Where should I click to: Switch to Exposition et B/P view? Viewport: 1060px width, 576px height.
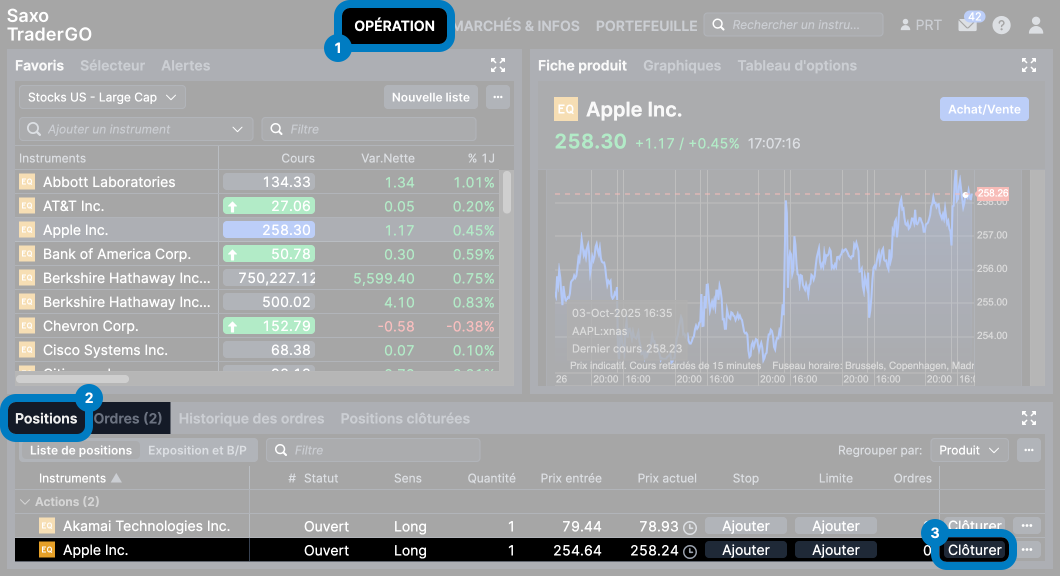point(197,450)
